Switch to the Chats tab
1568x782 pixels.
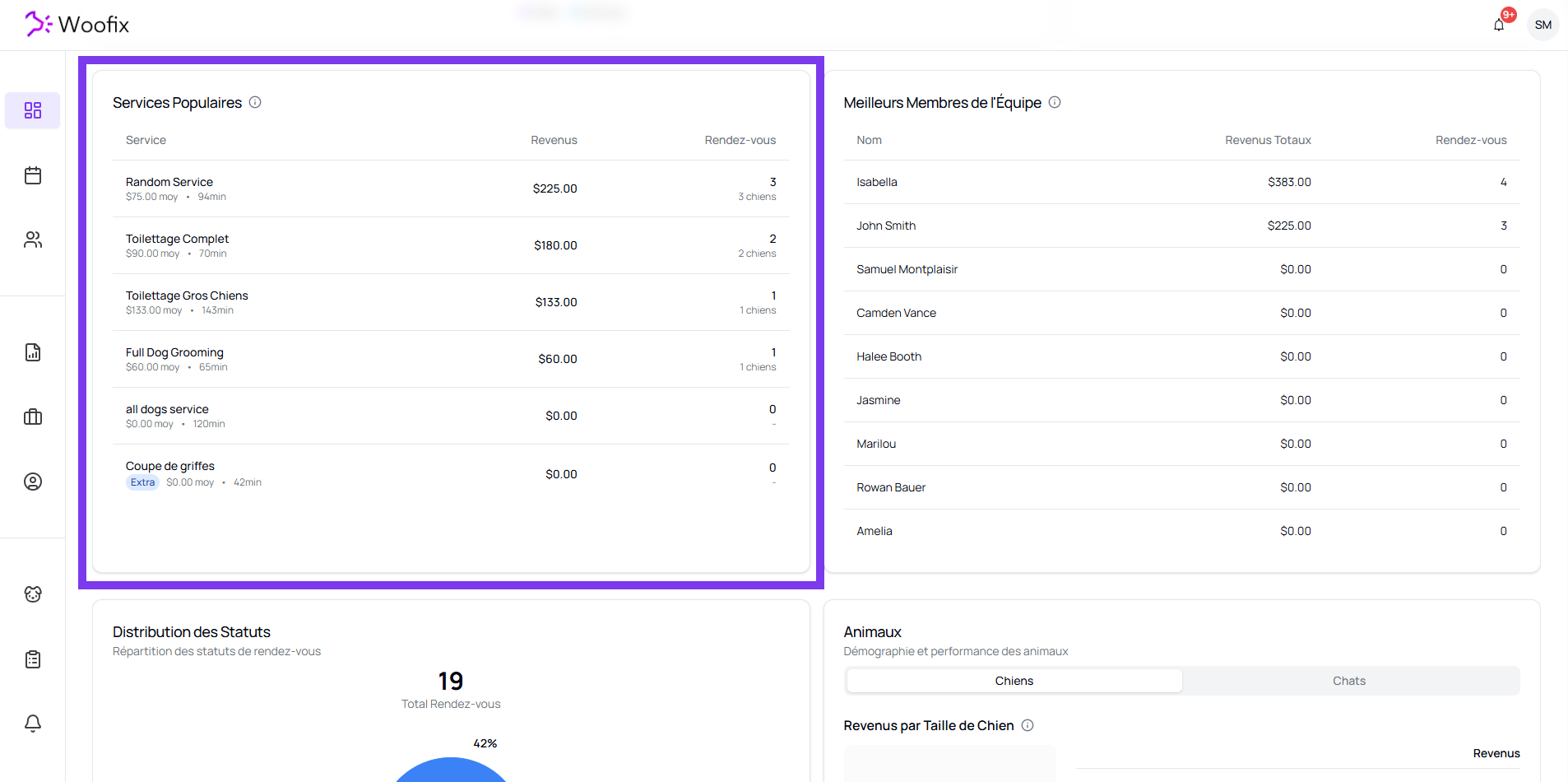(1349, 681)
